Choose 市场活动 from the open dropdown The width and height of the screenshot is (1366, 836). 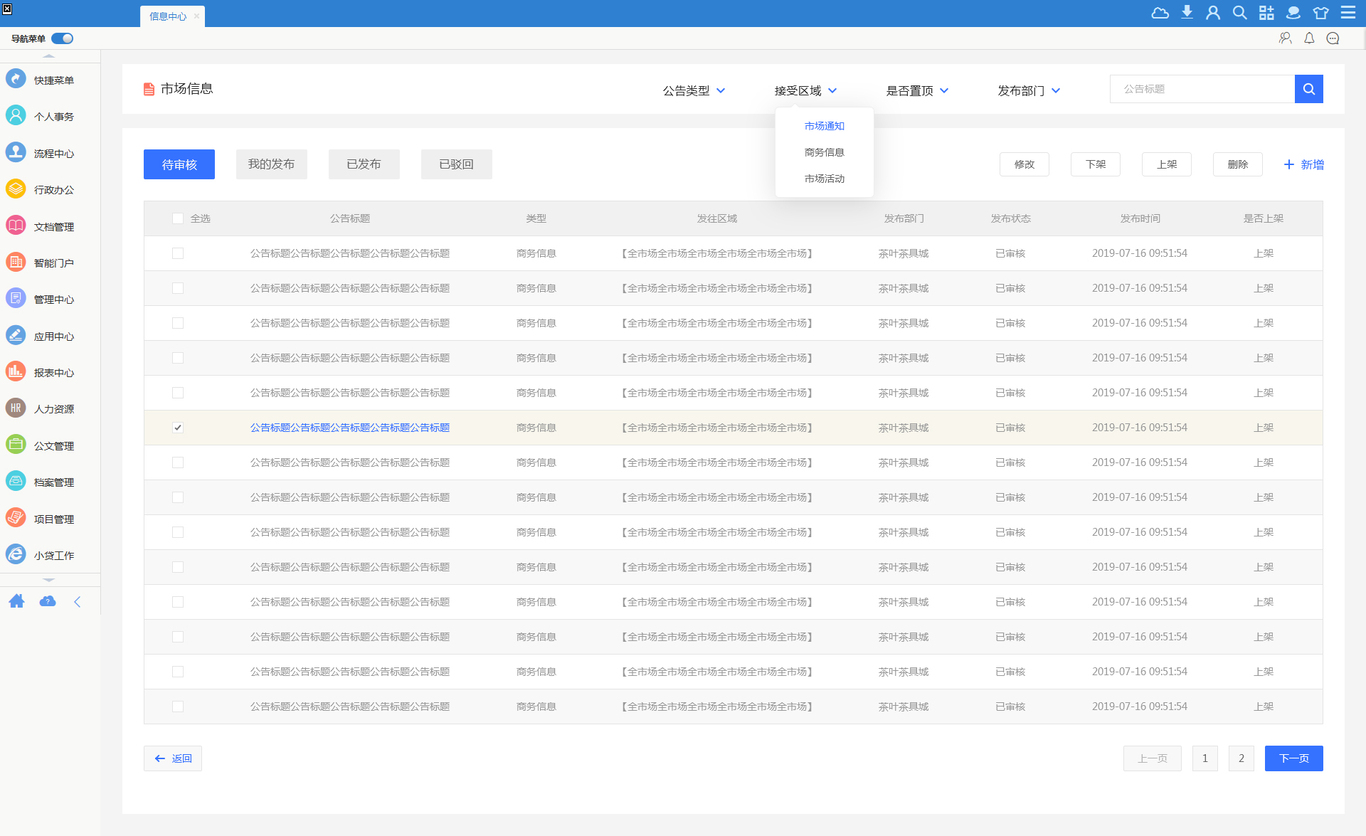pos(824,178)
